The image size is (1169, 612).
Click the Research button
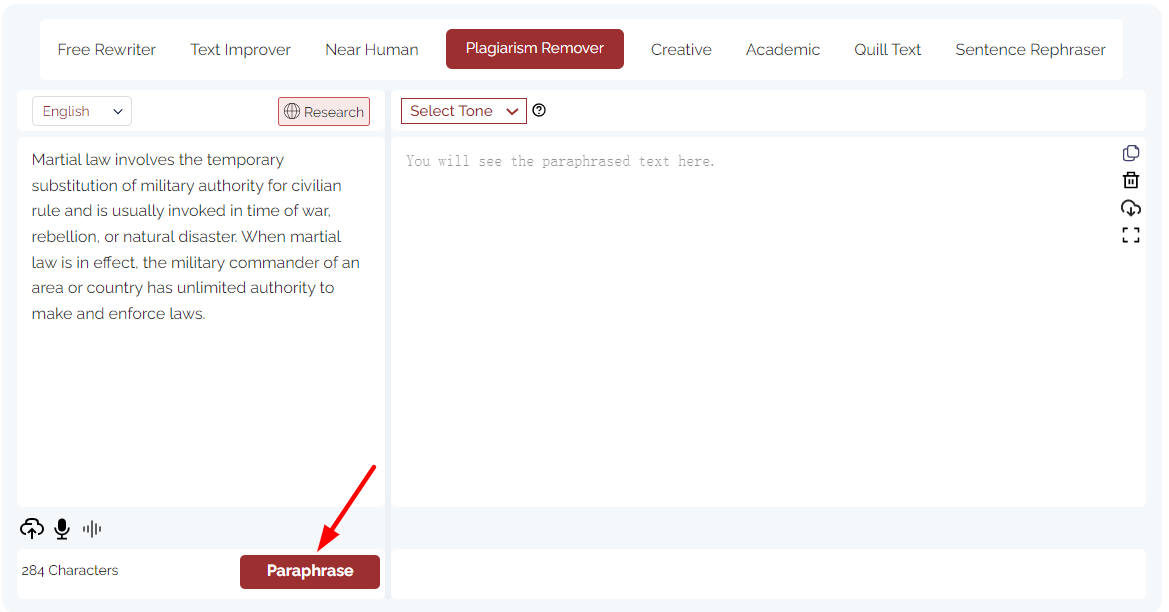(324, 112)
